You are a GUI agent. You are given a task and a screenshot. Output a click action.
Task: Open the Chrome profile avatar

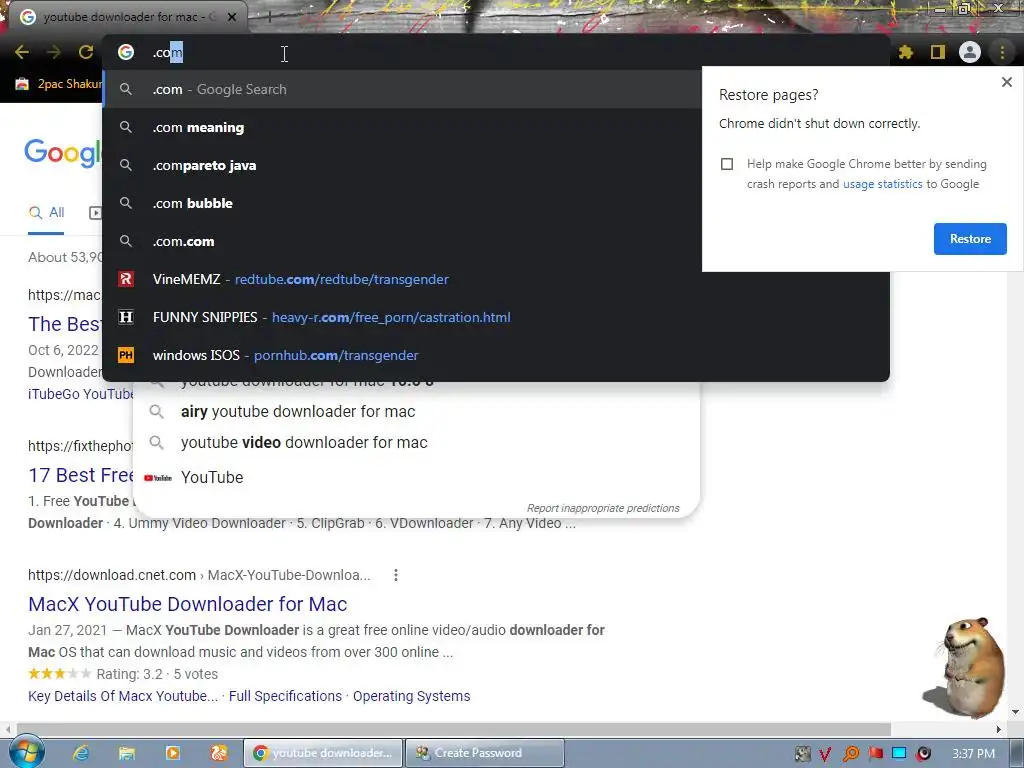coord(970,52)
